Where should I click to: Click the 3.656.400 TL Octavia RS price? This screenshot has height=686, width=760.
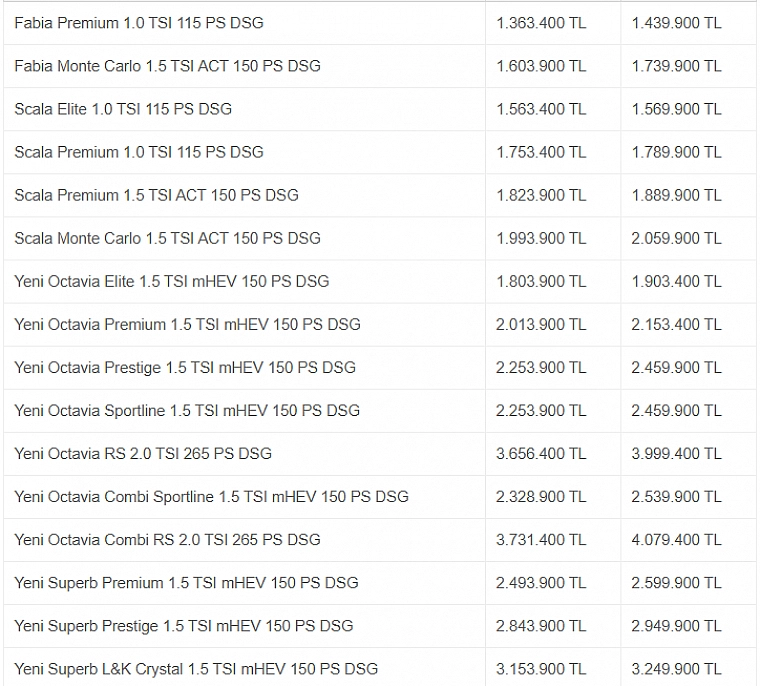pos(541,454)
